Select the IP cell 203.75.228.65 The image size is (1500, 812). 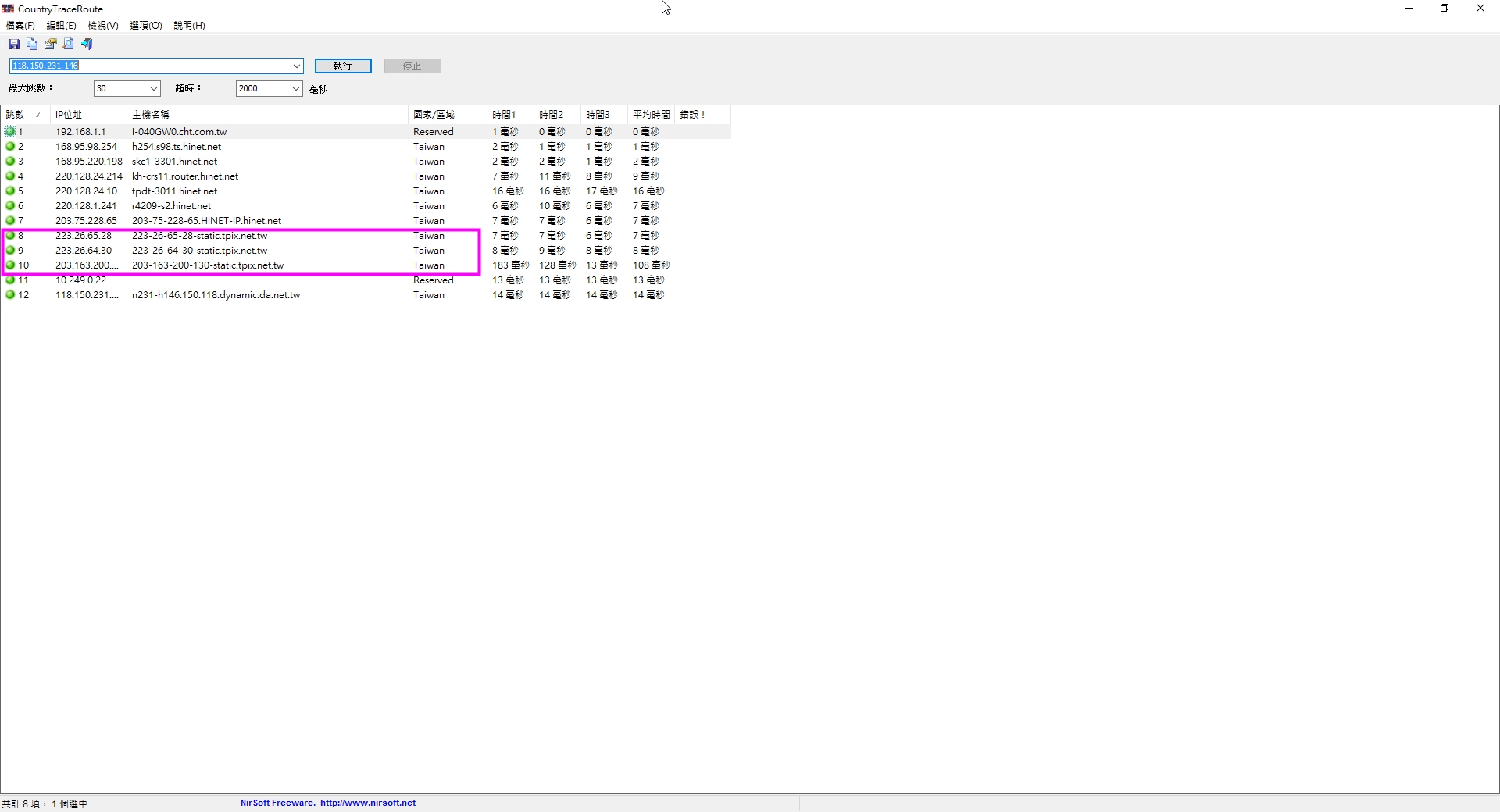[86, 221]
